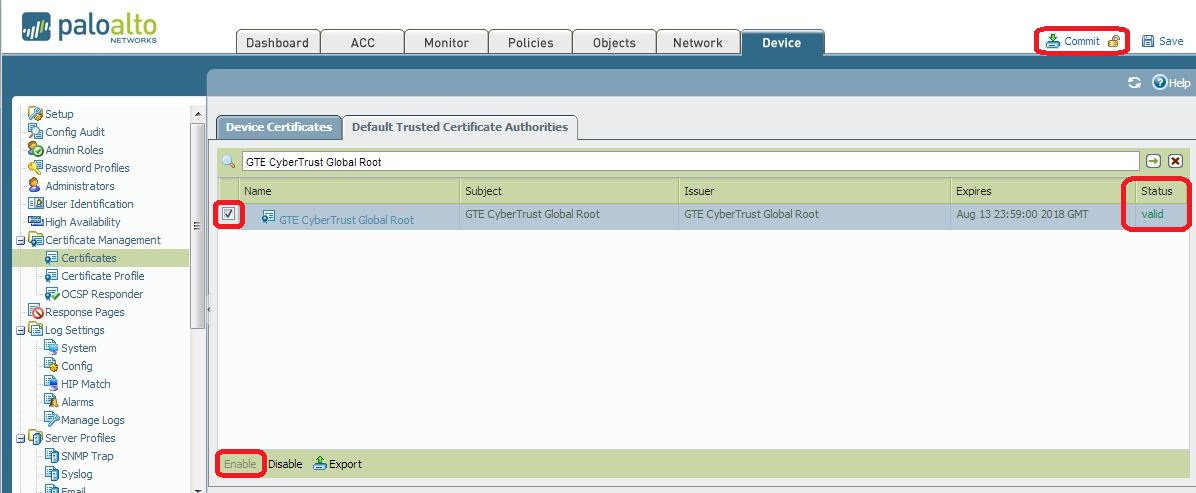Click the certificate search input field
The height and width of the screenshot is (493, 1196).
pyautogui.click(x=690, y=162)
